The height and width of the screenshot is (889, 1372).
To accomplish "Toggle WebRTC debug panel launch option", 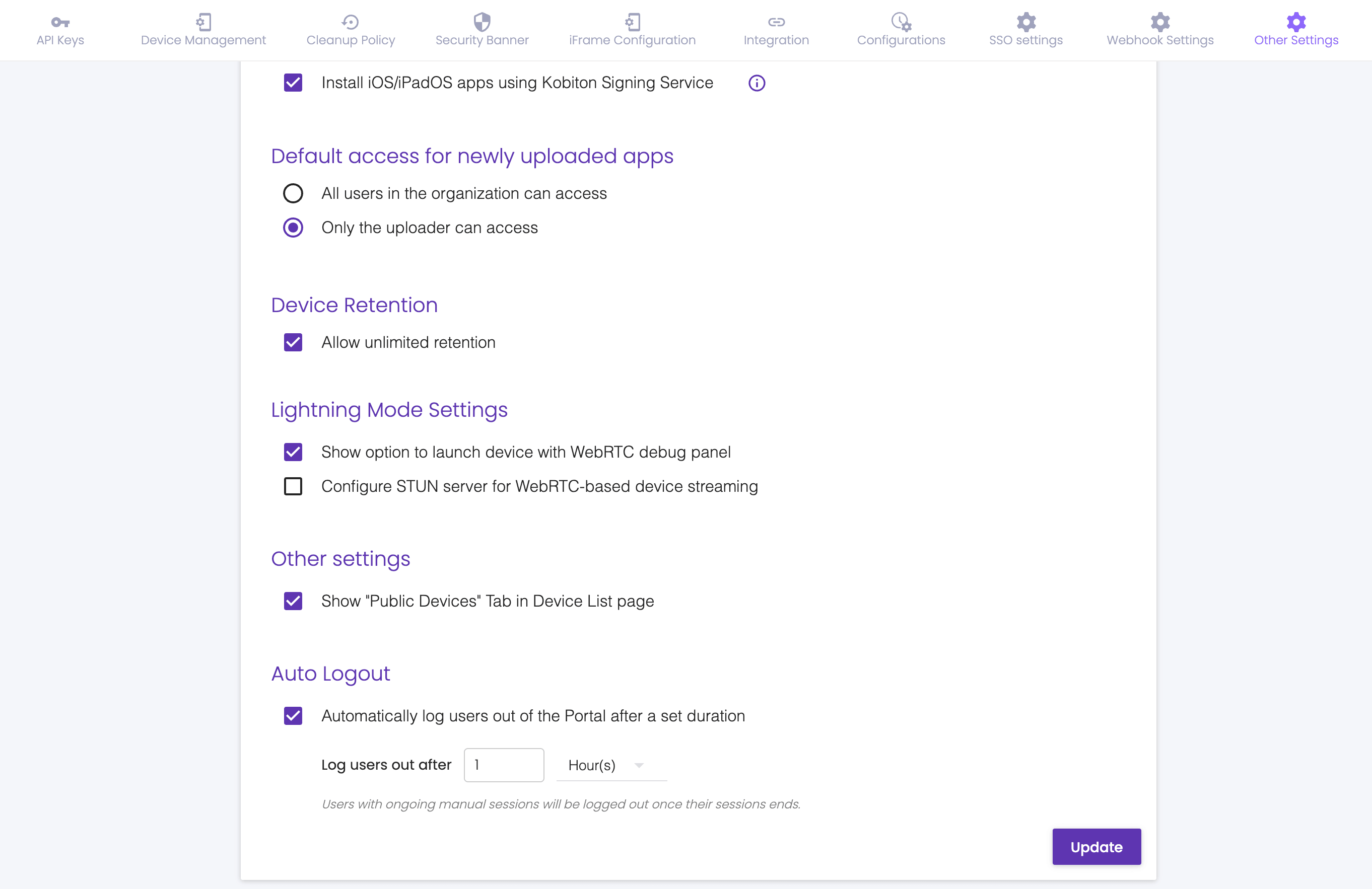I will [x=293, y=452].
